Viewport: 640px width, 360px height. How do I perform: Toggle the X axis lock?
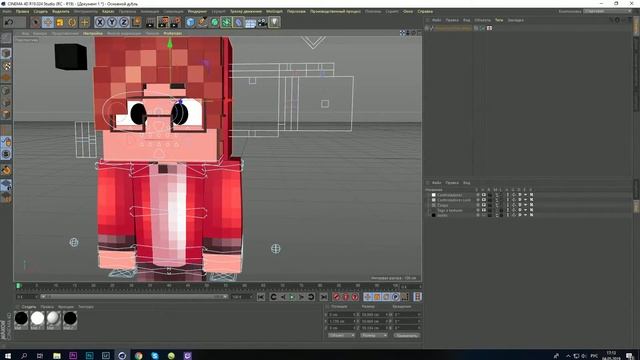(100, 22)
